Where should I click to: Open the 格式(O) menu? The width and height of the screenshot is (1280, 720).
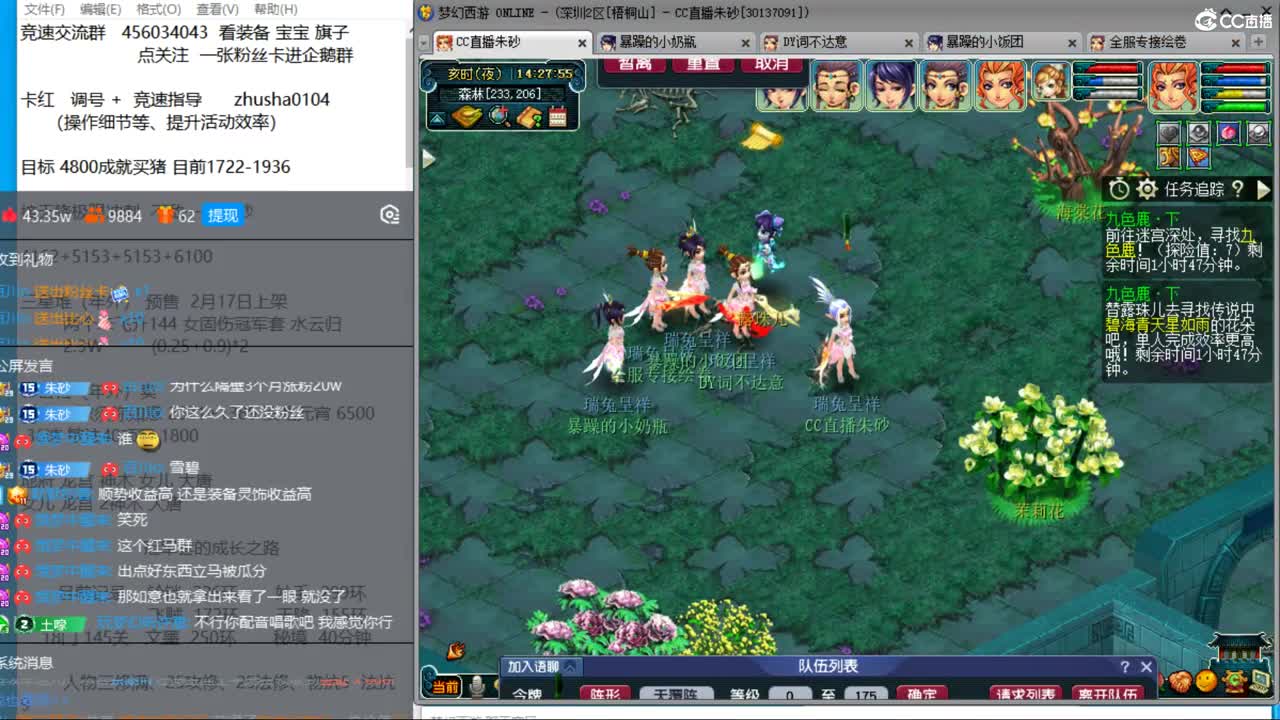click(x=158, y=9)
